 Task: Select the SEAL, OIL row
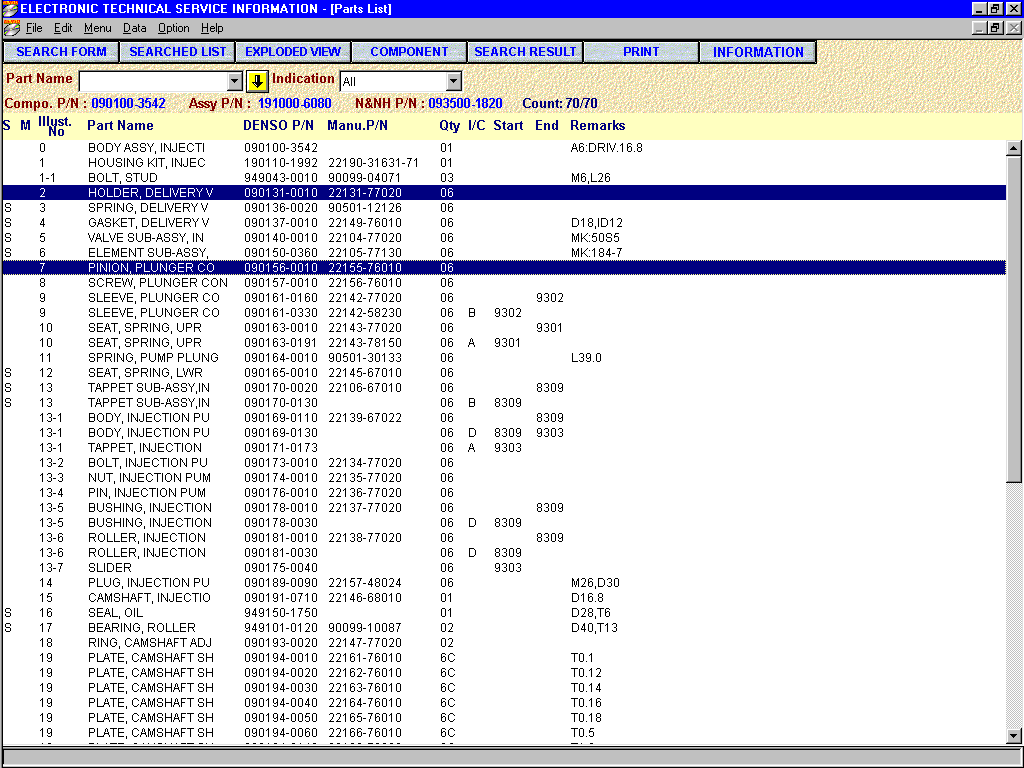pos(504,613)
